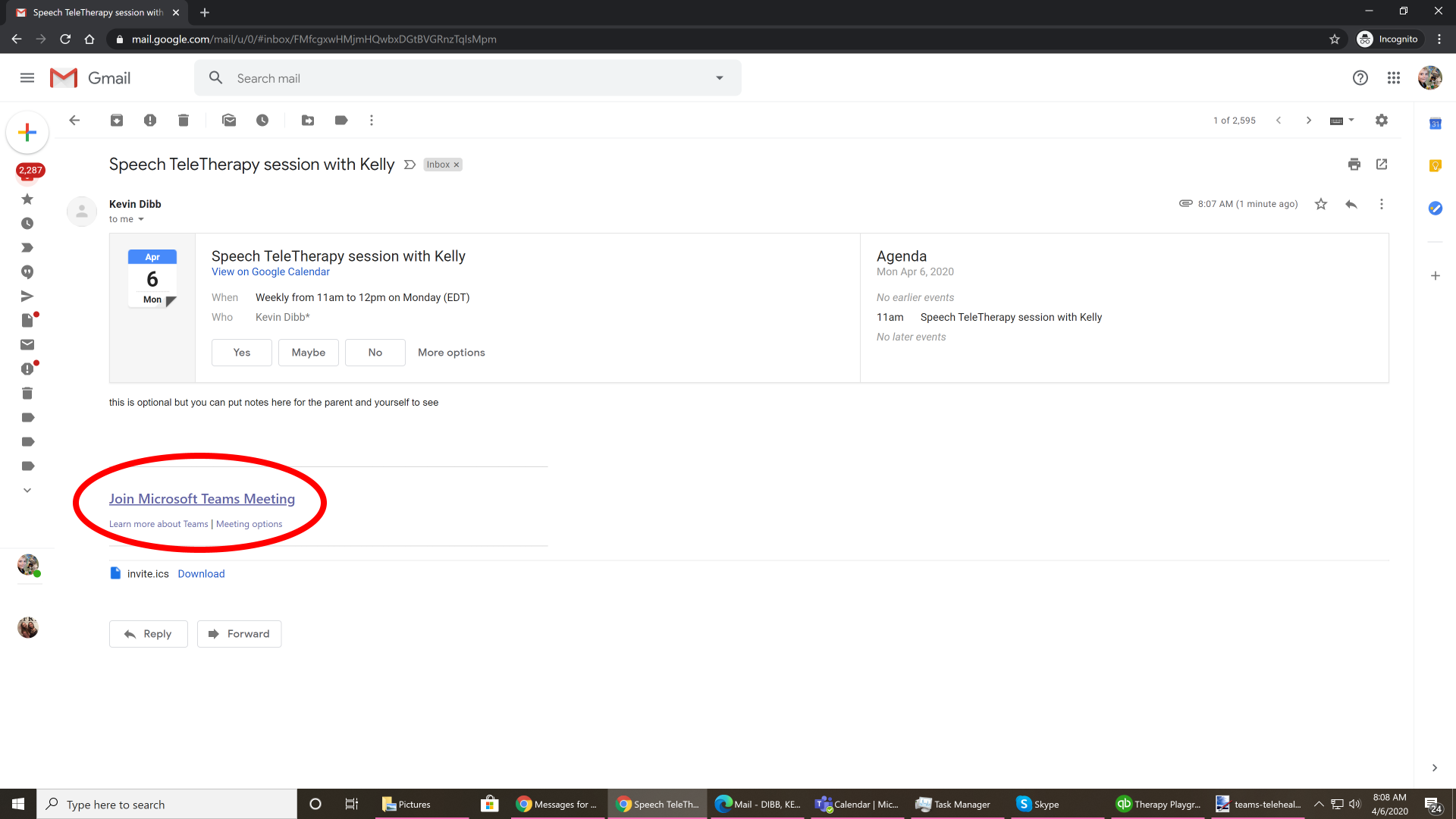This screenshot has height=819, width=1456.
Task: Hide side panel chevron at bottom right
Action: (x=1435, y=767)
